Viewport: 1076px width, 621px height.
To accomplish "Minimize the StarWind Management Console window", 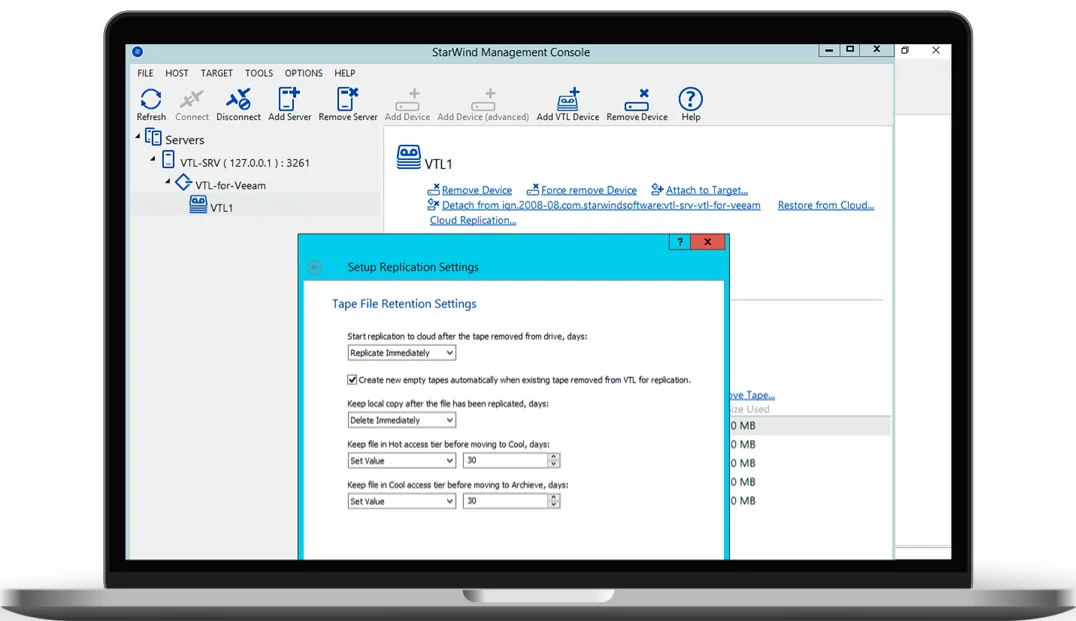I will [829, 49].
